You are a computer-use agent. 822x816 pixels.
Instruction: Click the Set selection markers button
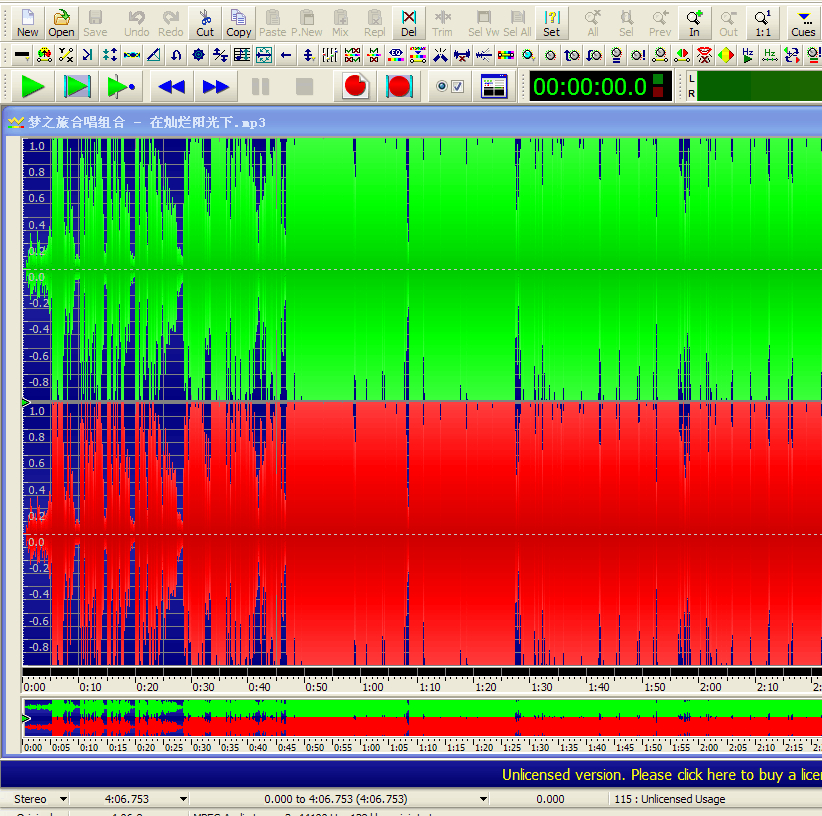pyautogui.click(x=551, y=22)
